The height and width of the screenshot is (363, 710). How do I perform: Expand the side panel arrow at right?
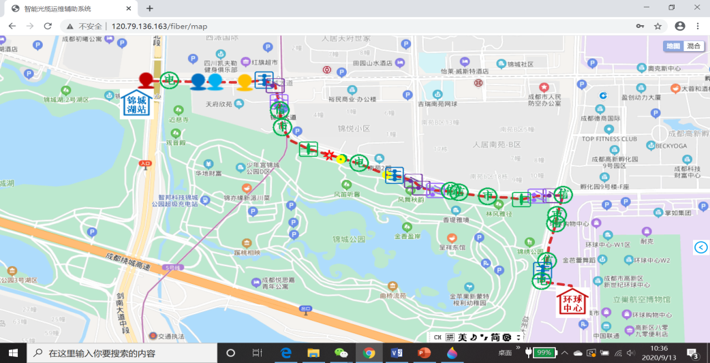click(701, 247)
